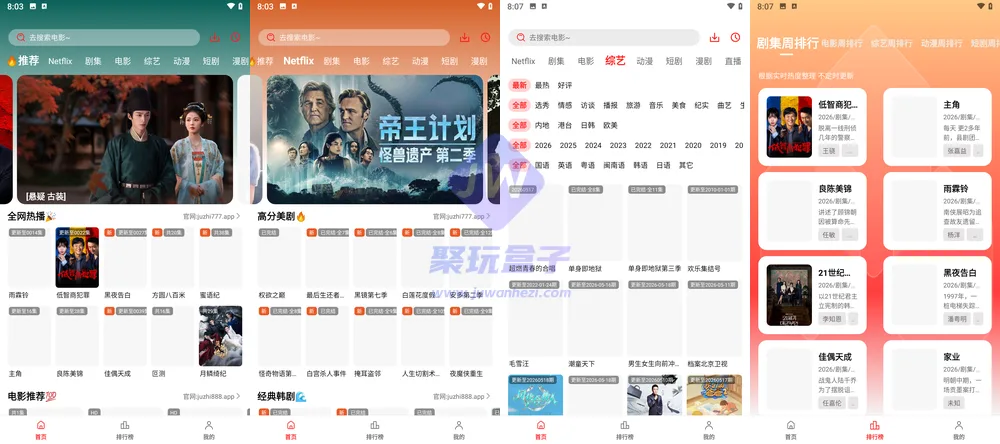The width and height of the screenshot is (1000, 444).
Task: Tap the 首页 home icon on the 剧集周排行 screen
Action: point(791,425)
